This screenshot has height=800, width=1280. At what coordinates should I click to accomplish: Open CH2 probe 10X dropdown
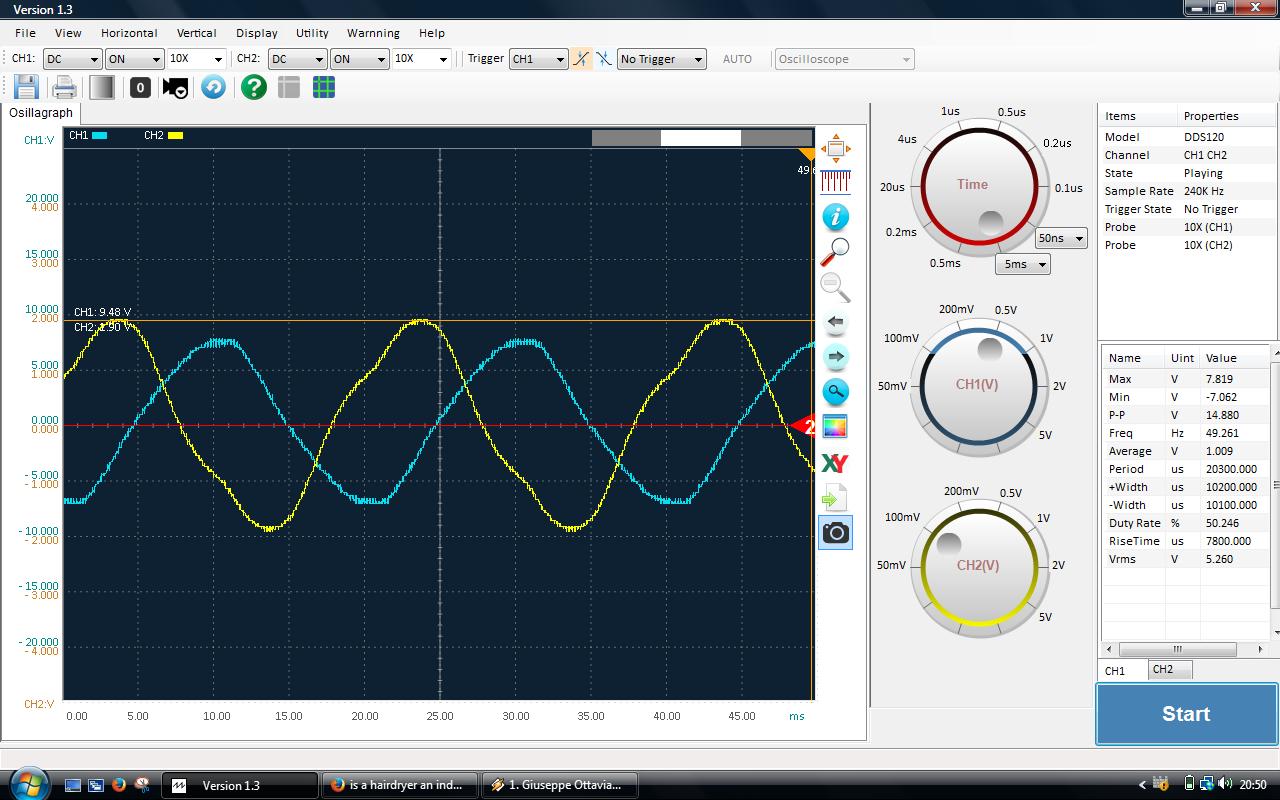tap(421, 59)
